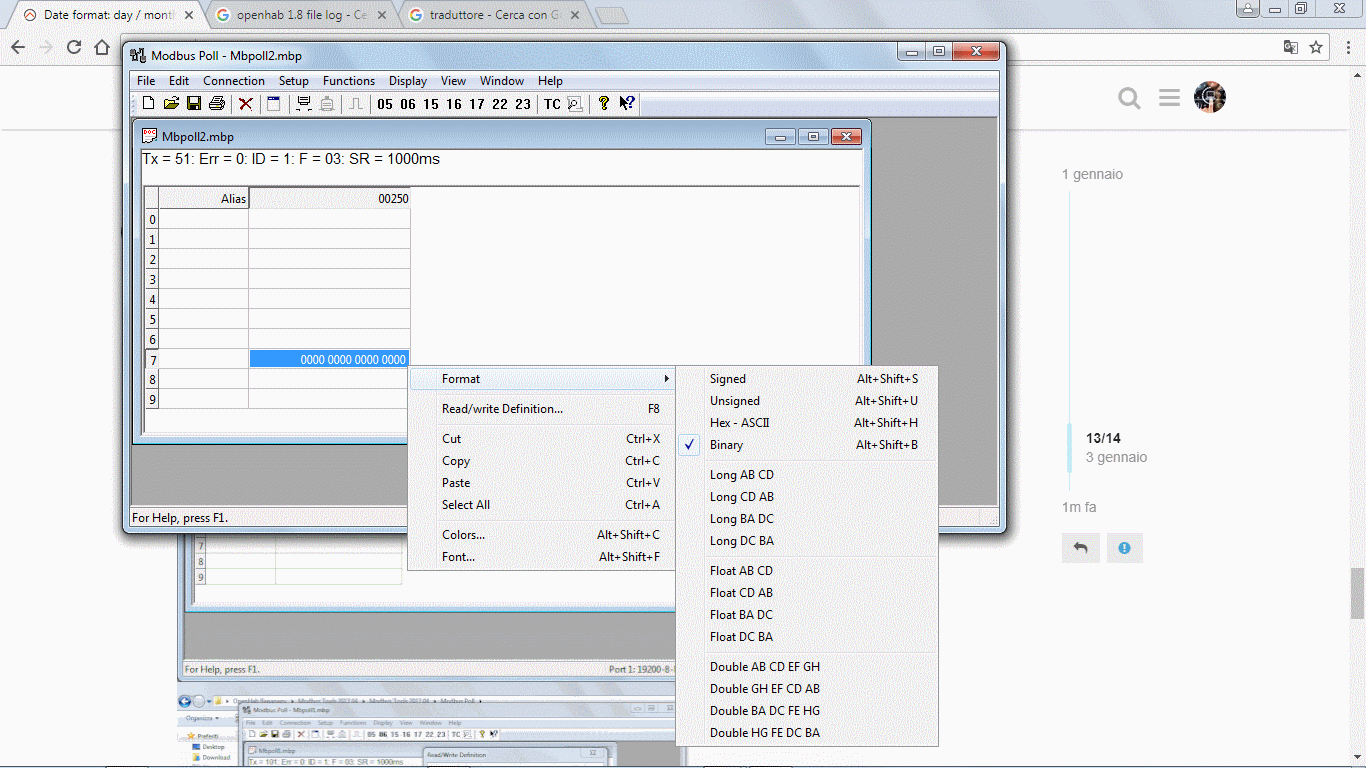
Task: Open the Functions menu
Action: (x=348, y=81)
